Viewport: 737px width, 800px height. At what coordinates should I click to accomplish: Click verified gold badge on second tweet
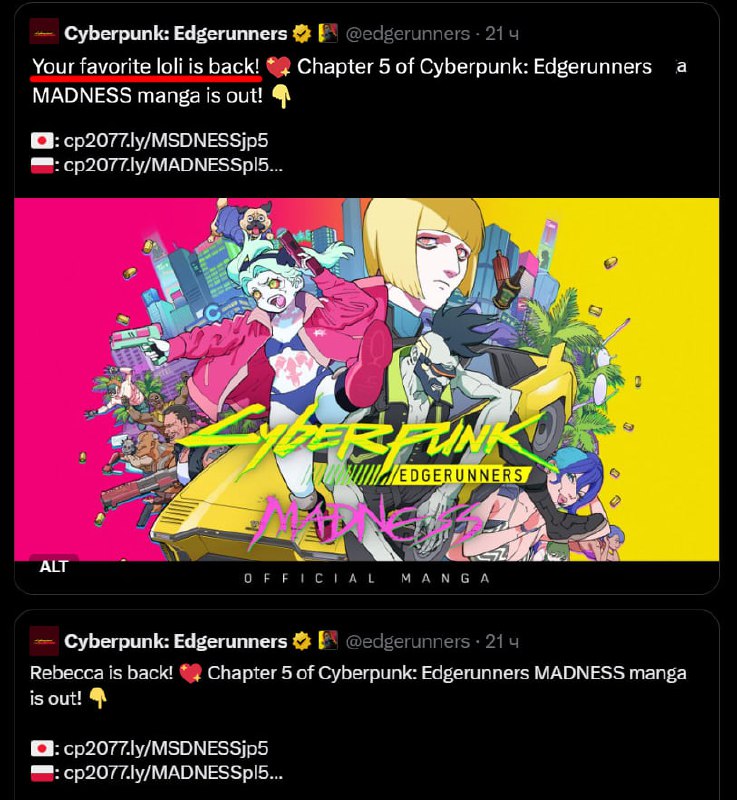(302, 641)
